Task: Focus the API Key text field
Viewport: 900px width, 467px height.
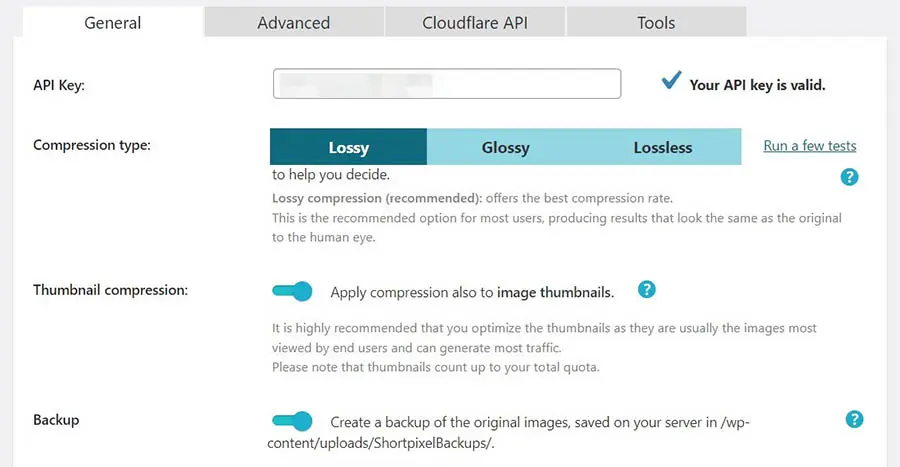Action: 446,84
